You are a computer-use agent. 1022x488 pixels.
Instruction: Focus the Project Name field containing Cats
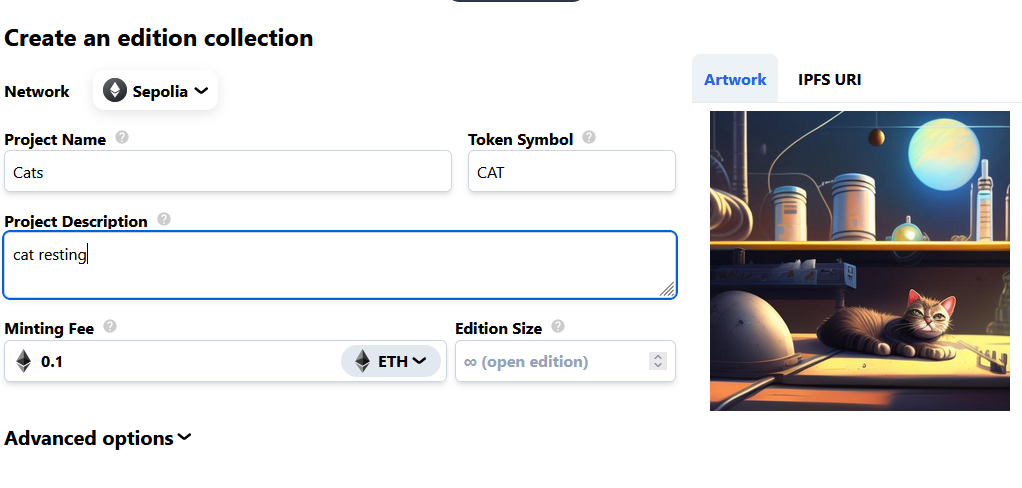pyautogui.click(x=228, y=171)
